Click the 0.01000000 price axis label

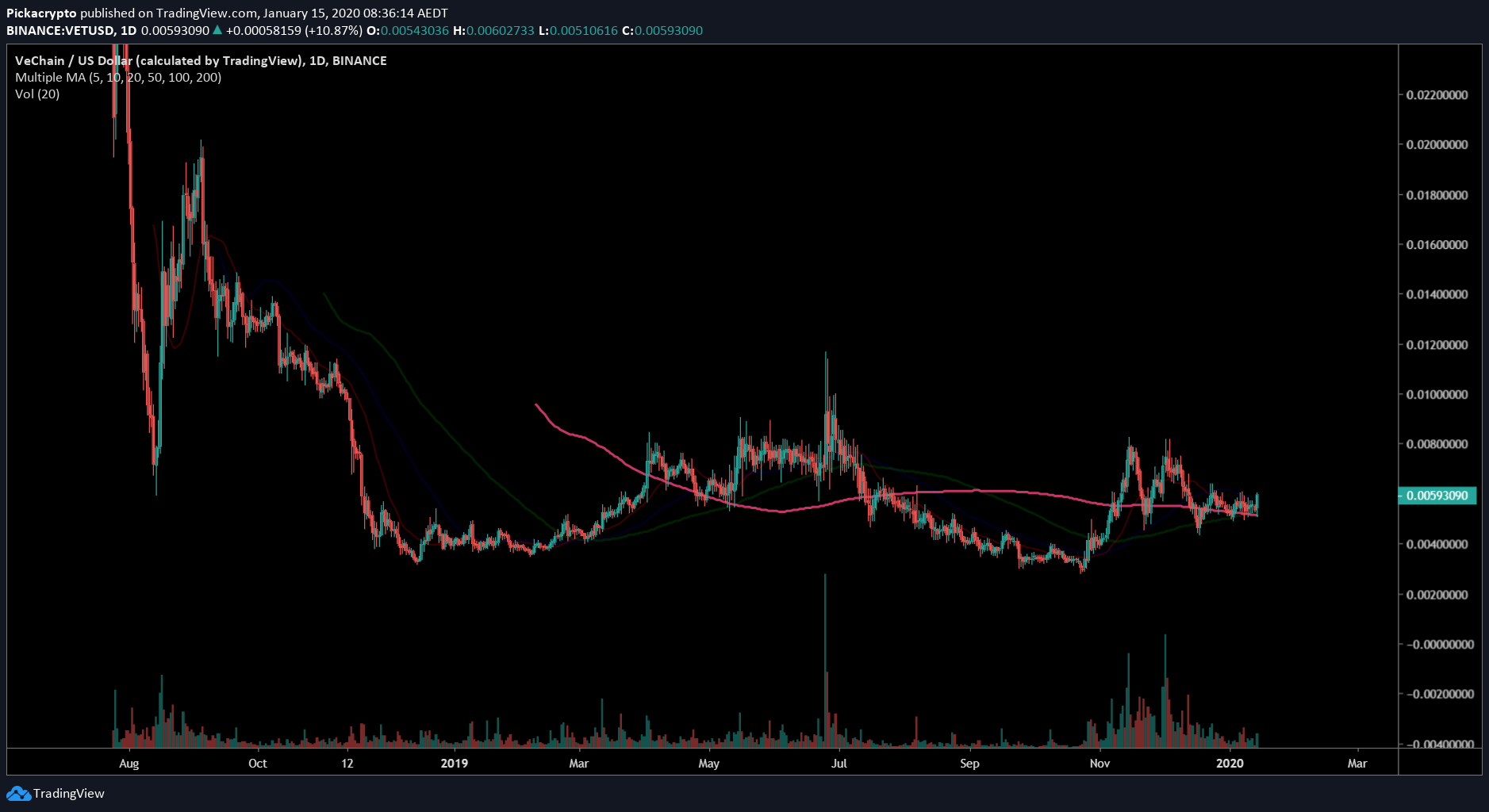click(1437, 395)
